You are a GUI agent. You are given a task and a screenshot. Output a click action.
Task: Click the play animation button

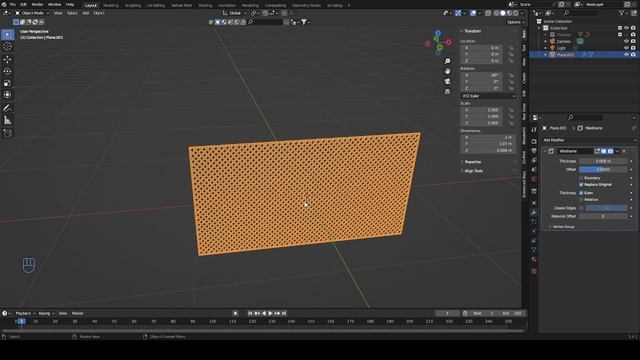(270, 313)
